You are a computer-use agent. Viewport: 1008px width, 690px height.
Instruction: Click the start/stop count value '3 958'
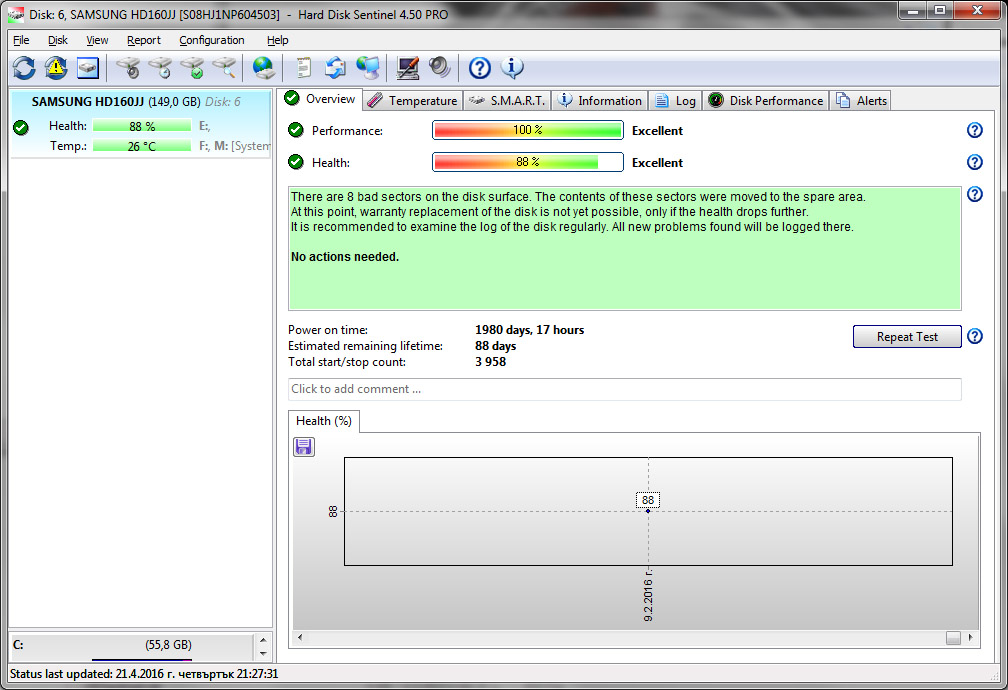(490, 362)
